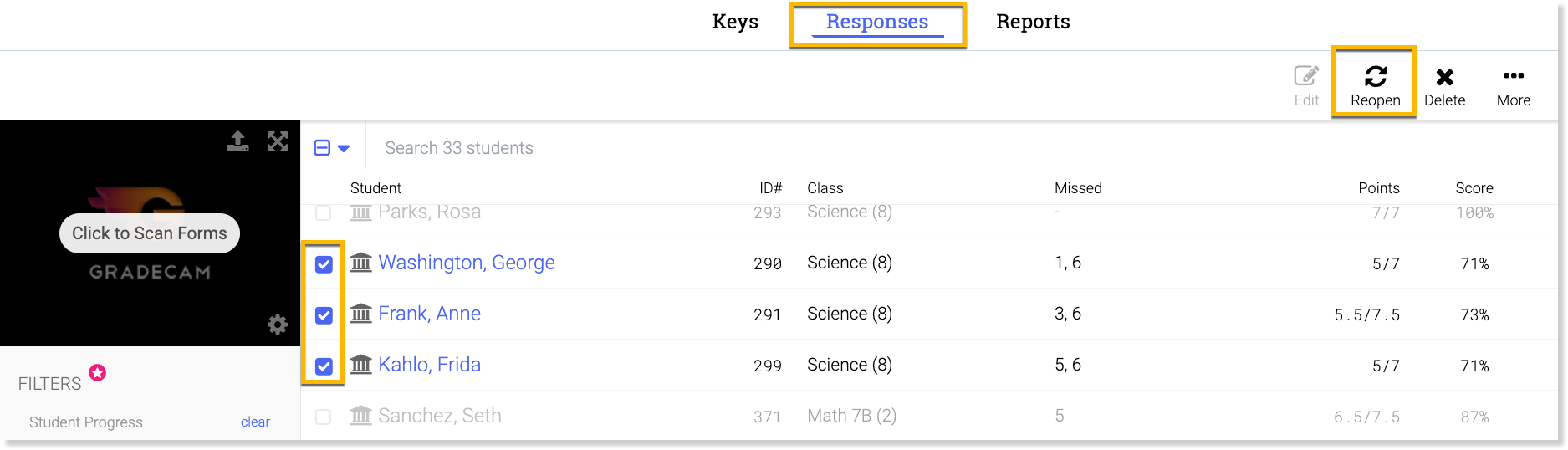
Task: Click the Search 33 students field
Action: [x=585, y=148]
